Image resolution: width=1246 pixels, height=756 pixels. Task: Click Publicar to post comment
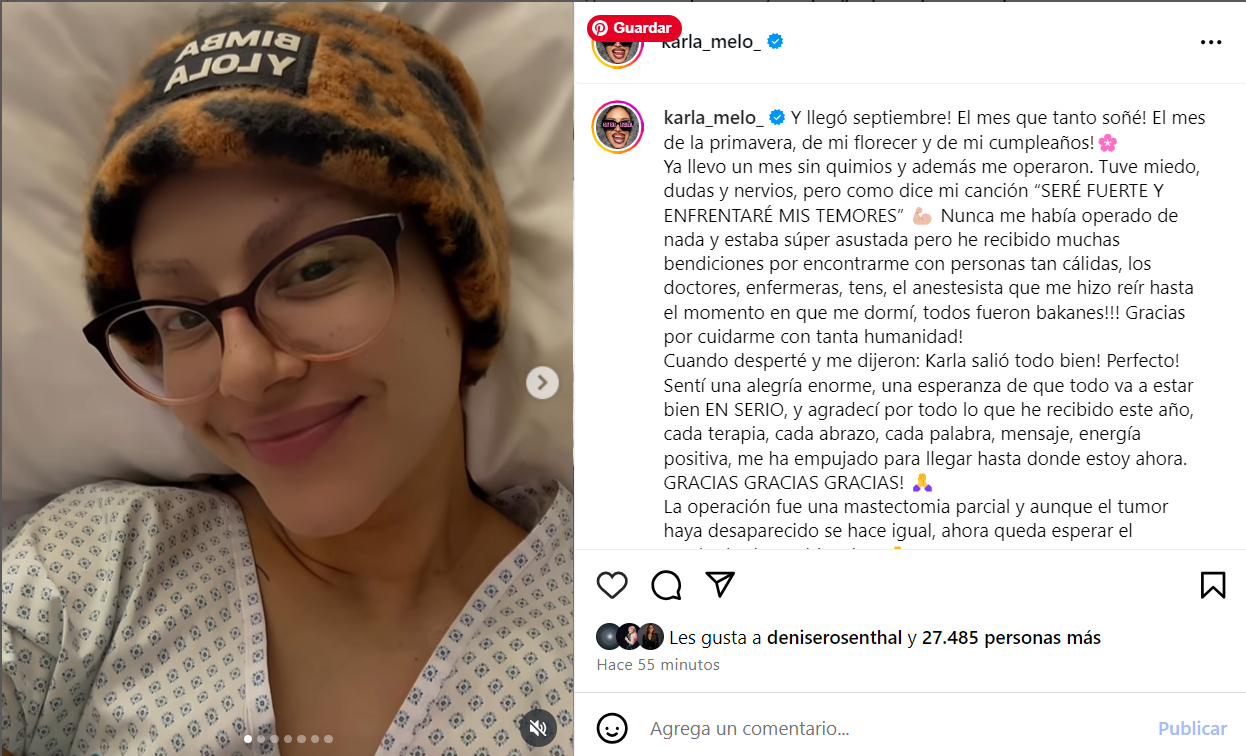pyautogui.click(x=1192, y=729)
